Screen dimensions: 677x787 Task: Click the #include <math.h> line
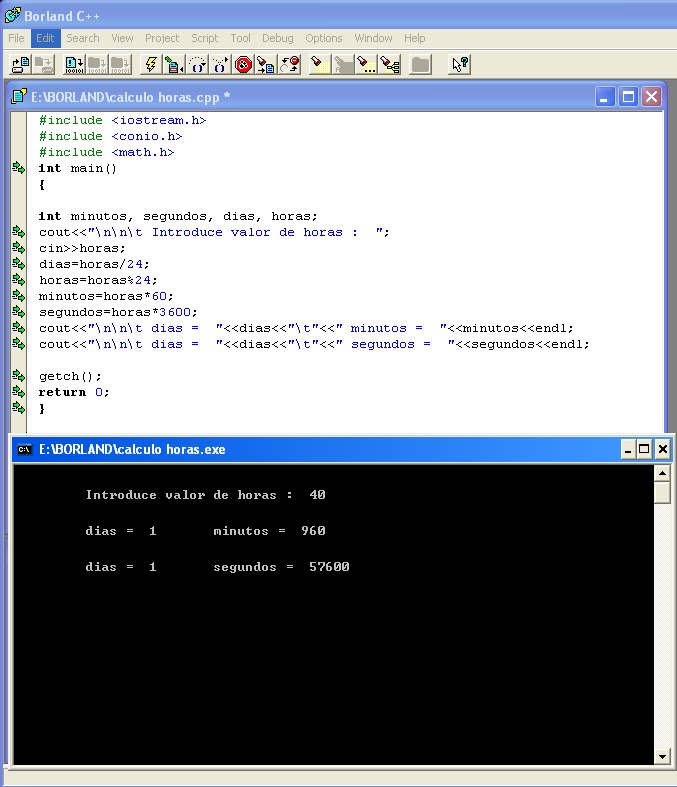tap(106, 152)
